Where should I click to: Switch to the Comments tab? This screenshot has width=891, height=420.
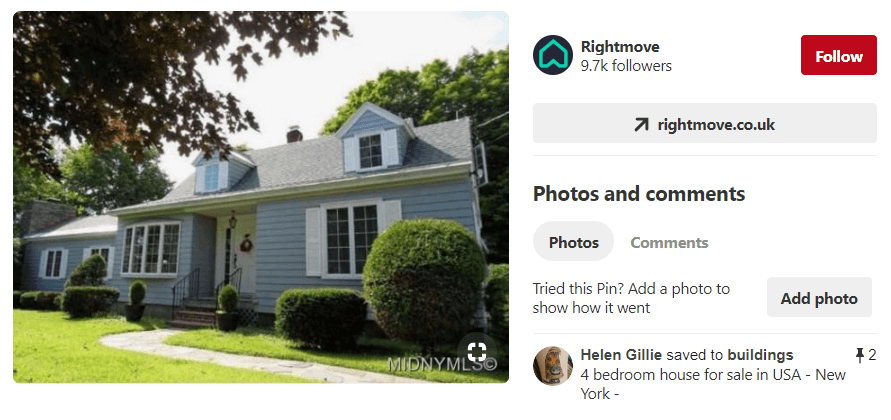click(x=669, y=243)
